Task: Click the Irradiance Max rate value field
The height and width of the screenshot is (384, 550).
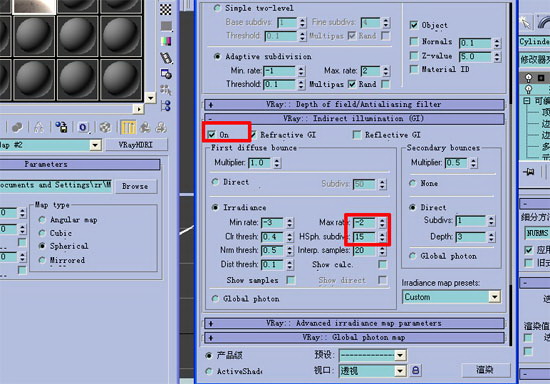Action: tap(364, 223)
